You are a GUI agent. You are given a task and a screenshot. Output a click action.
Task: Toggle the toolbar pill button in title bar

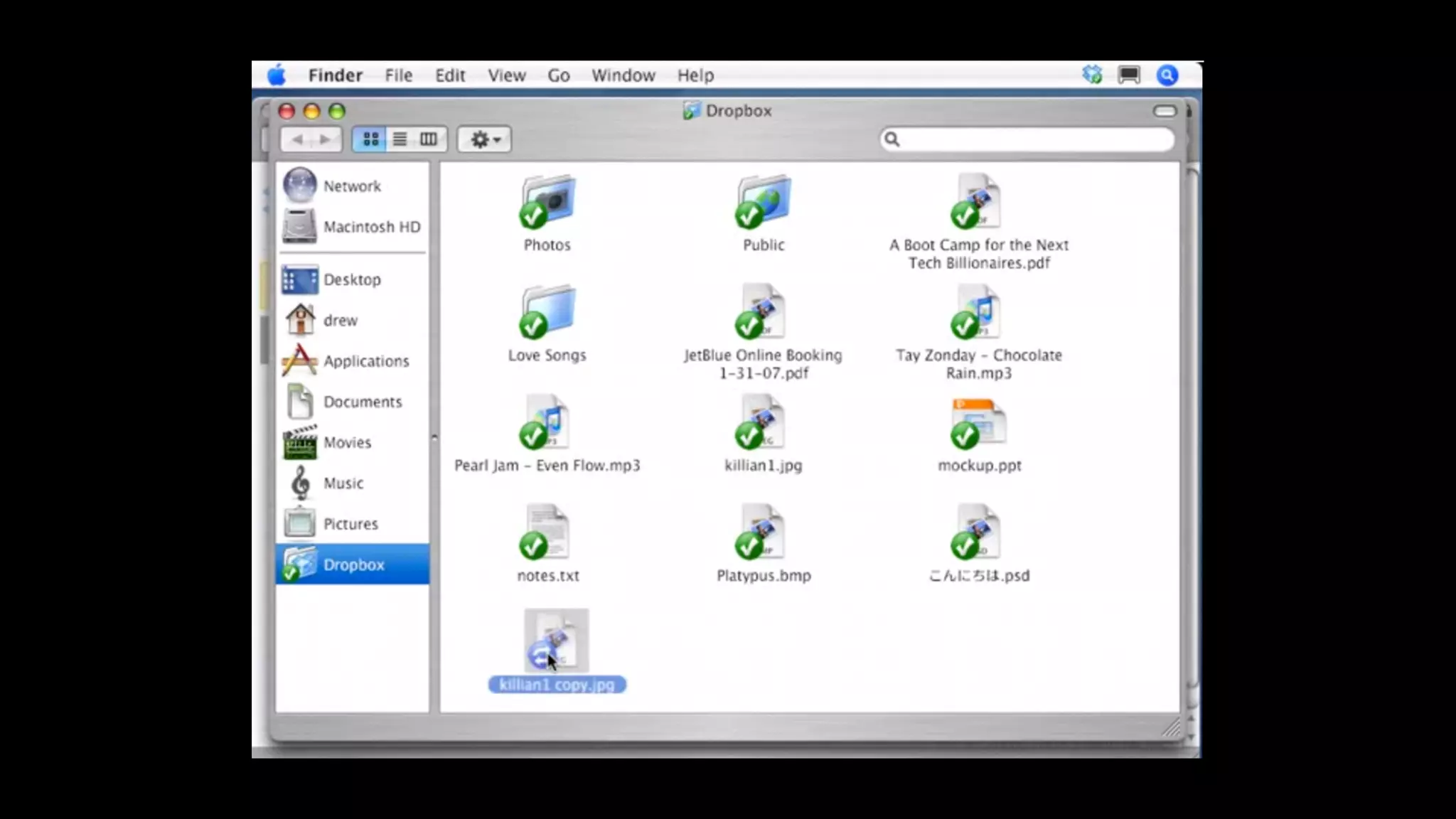(x=1165, y=111)
